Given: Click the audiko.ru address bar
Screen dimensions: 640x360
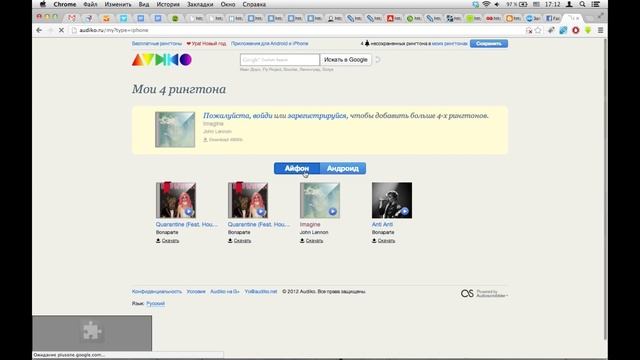Looking at the screenshot, I should tap(298, 30).
